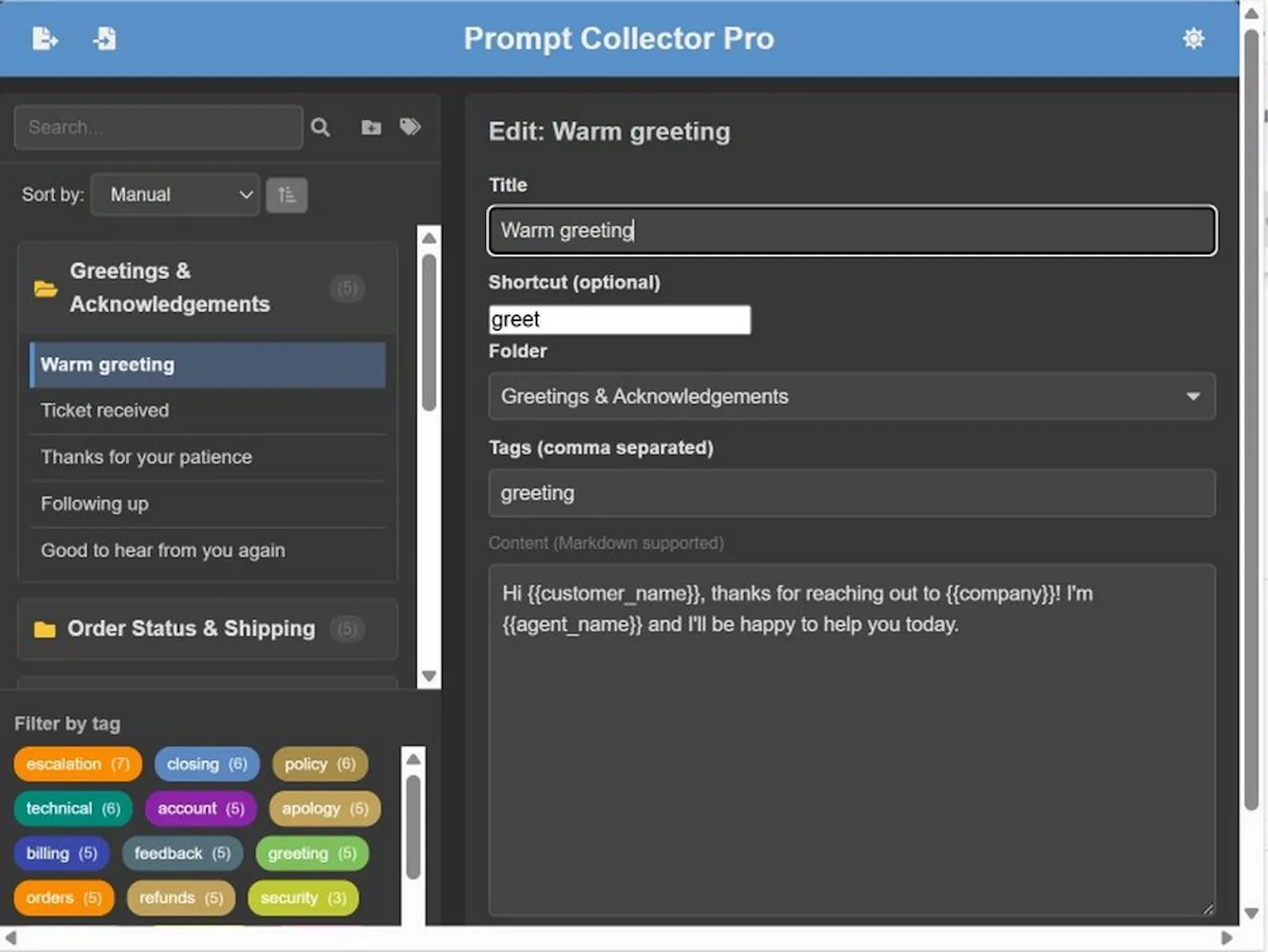Filter by the apology tag
The width and height of the screenshot is (1268, 952).
325,809
